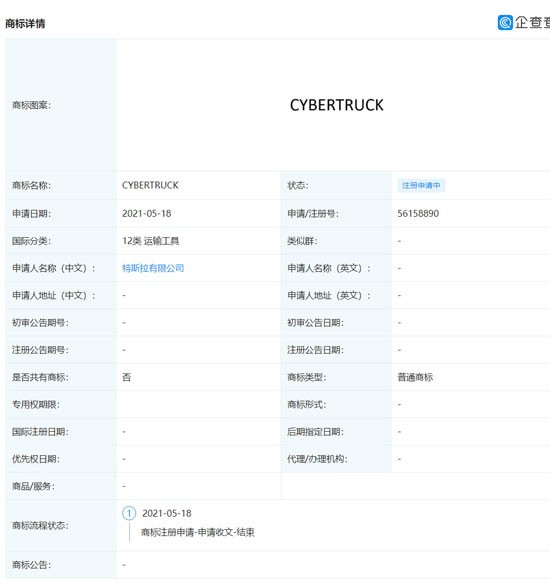
Task: Click the timeline date 2021-05-18
Action: (x=167, y=513)
